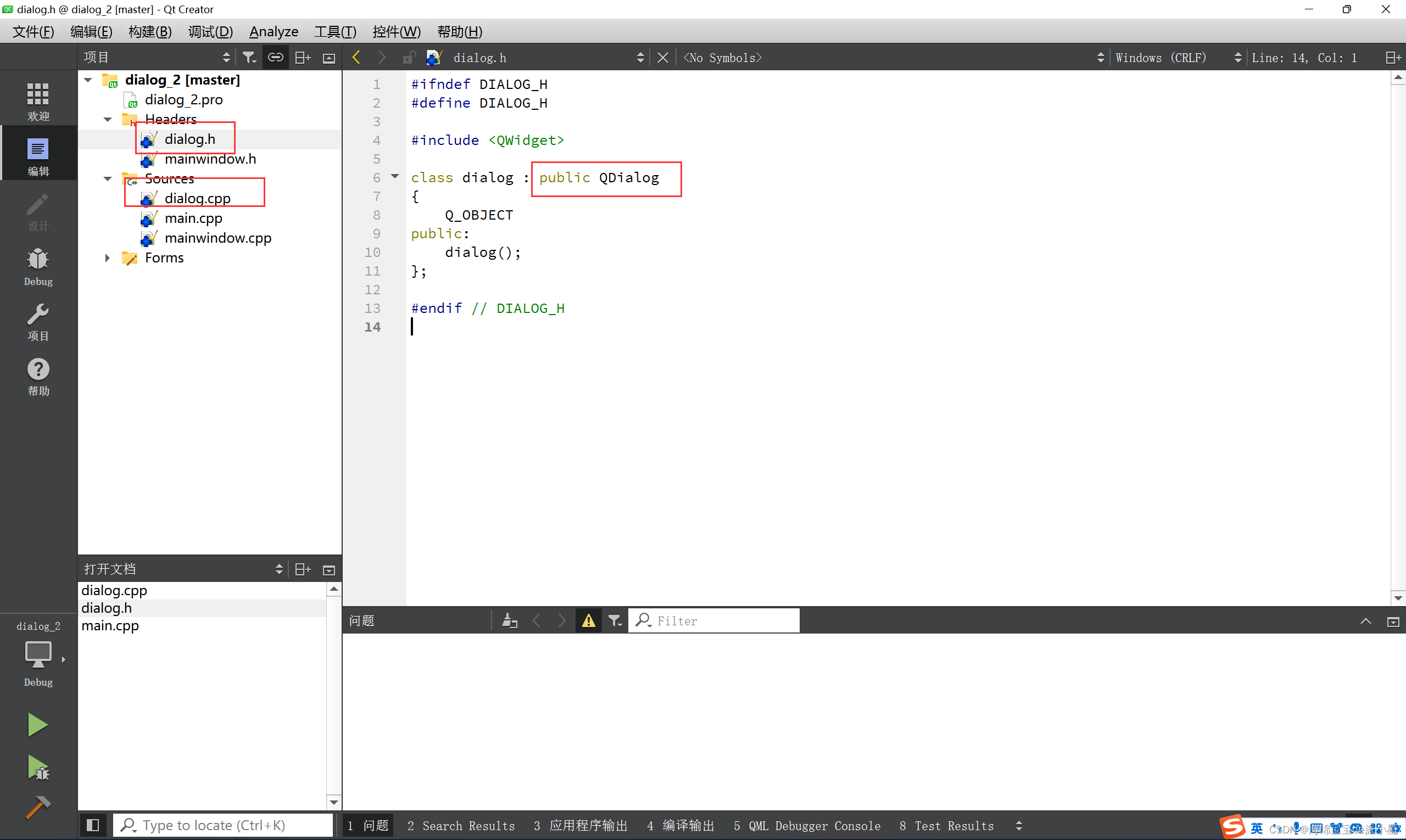
Task: Switch to 3 应用程序输出 pane
Action: point(581,826)
